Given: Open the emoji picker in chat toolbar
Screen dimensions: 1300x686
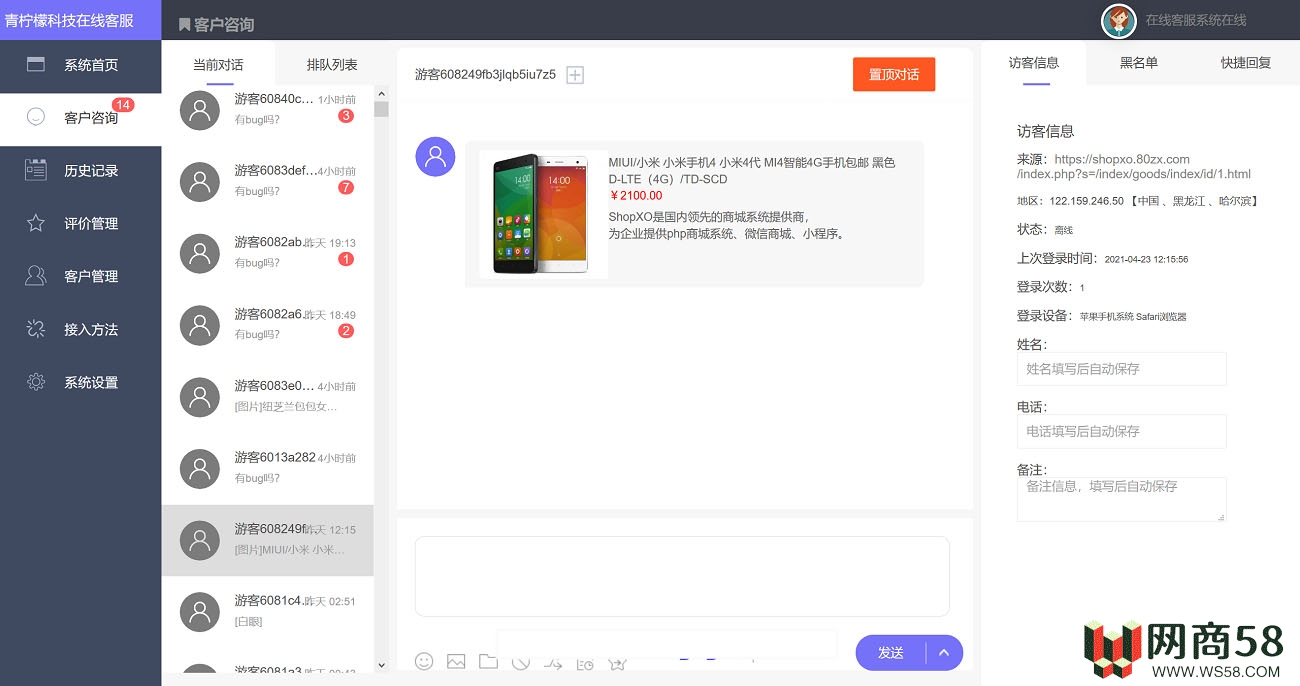Looking at the screenshot, I should click(x=424, y=661).
